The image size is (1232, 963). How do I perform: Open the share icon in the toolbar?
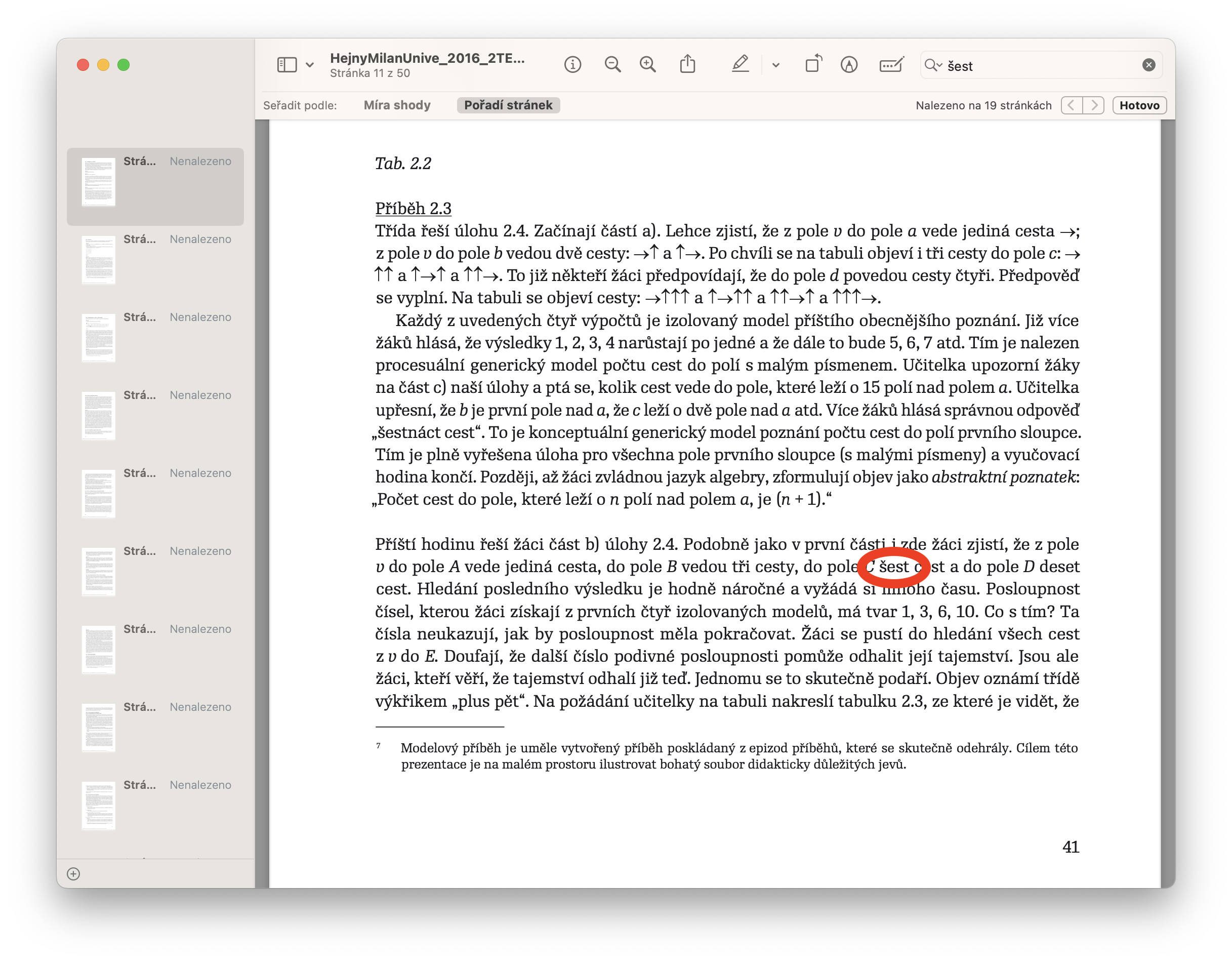(687, 65)
